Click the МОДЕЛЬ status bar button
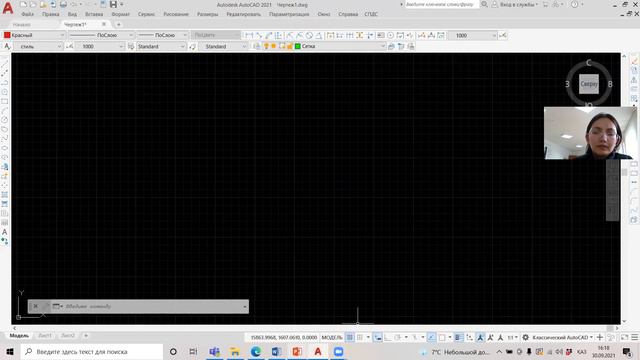Screen dimensions: 640x360 (332, 338)
